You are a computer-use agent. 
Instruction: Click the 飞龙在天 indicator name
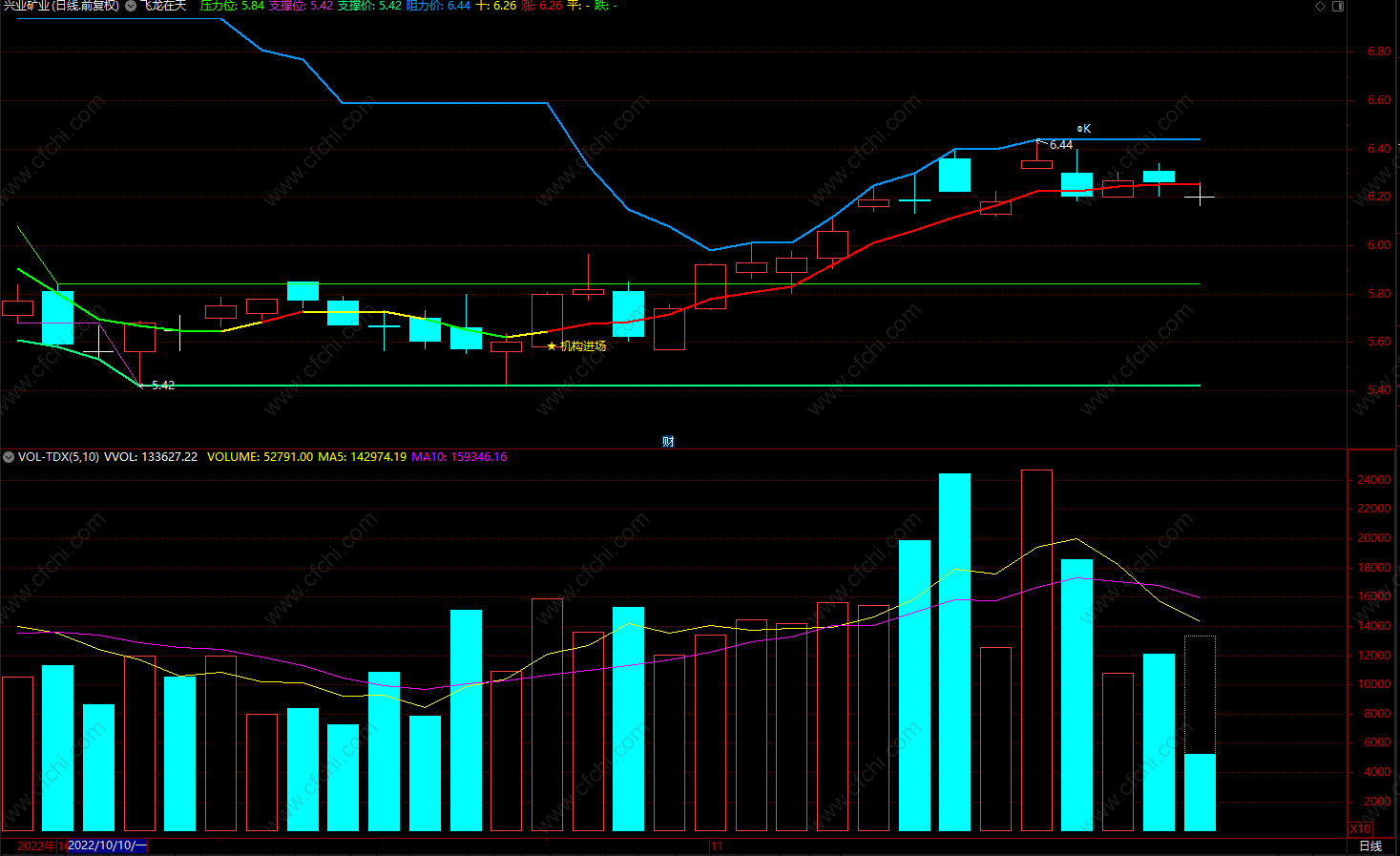163,6
